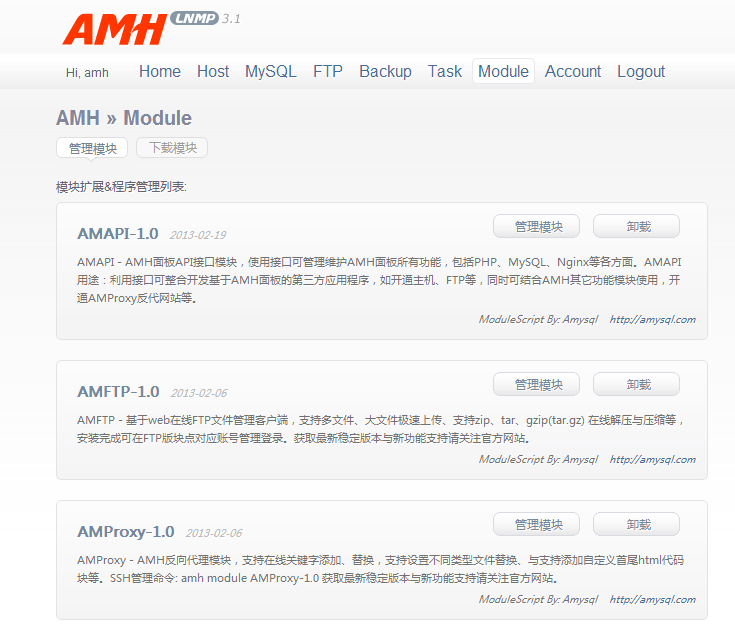Open the MySQL section
This screenshot has width=735, height=628.
271,72
